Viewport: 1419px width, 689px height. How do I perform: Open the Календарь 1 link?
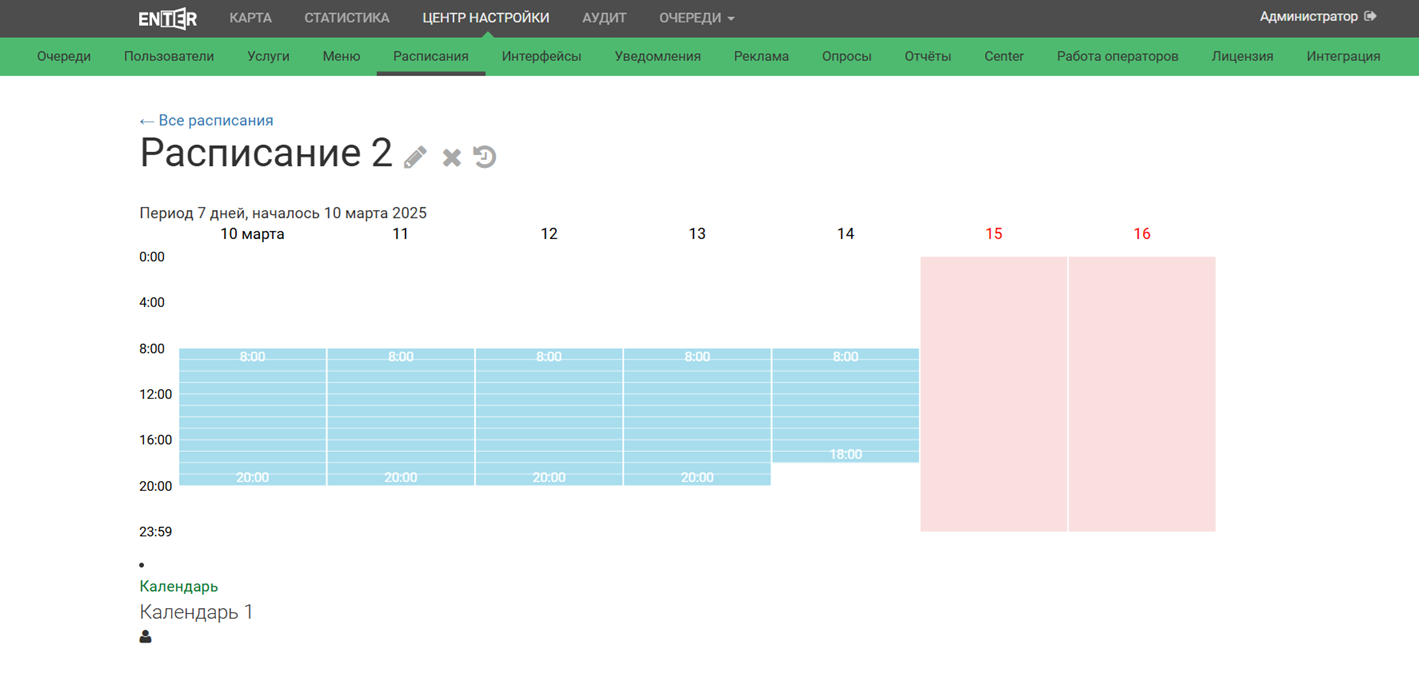tap(196, 612)
